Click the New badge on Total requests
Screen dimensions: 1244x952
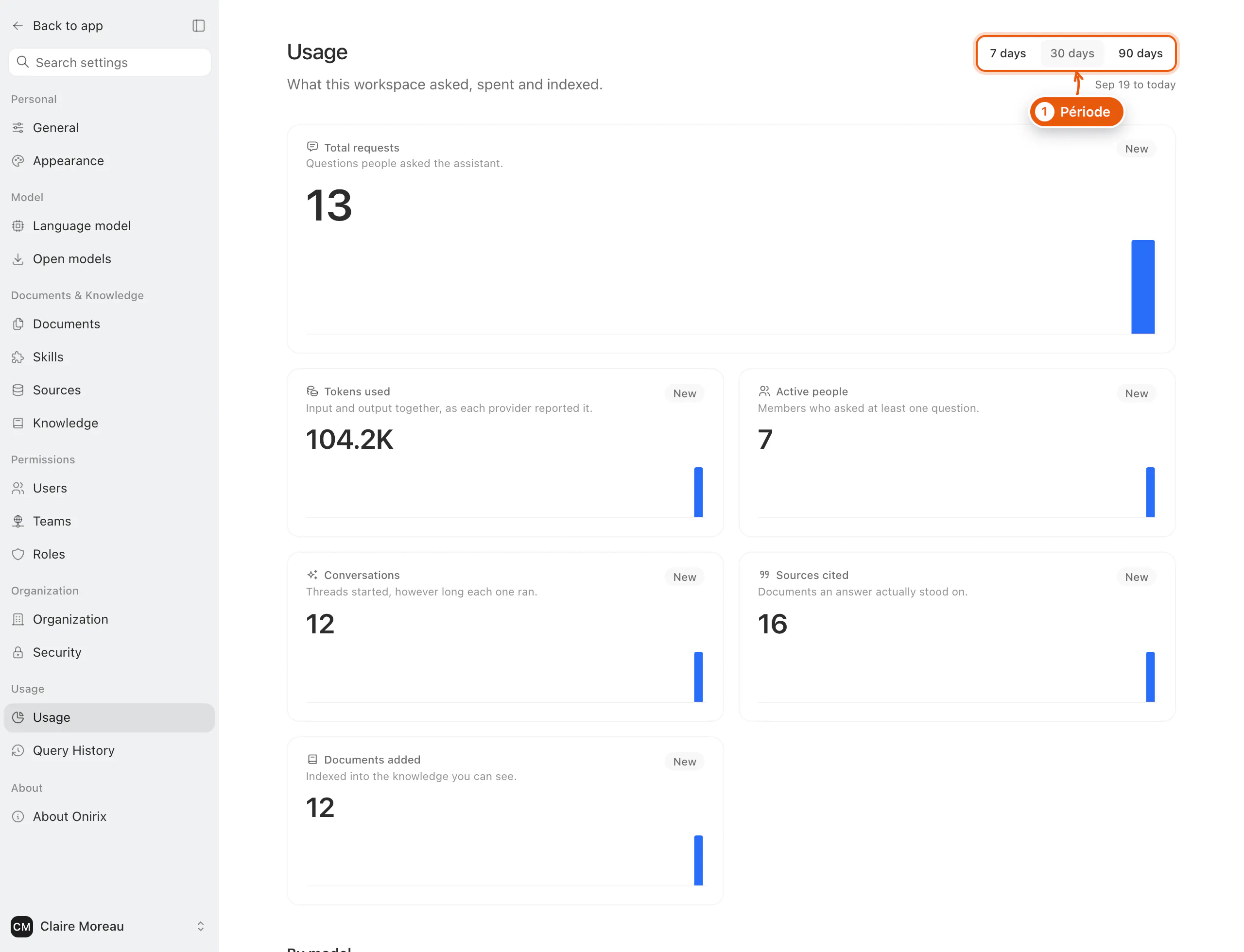click(1136, 149)
